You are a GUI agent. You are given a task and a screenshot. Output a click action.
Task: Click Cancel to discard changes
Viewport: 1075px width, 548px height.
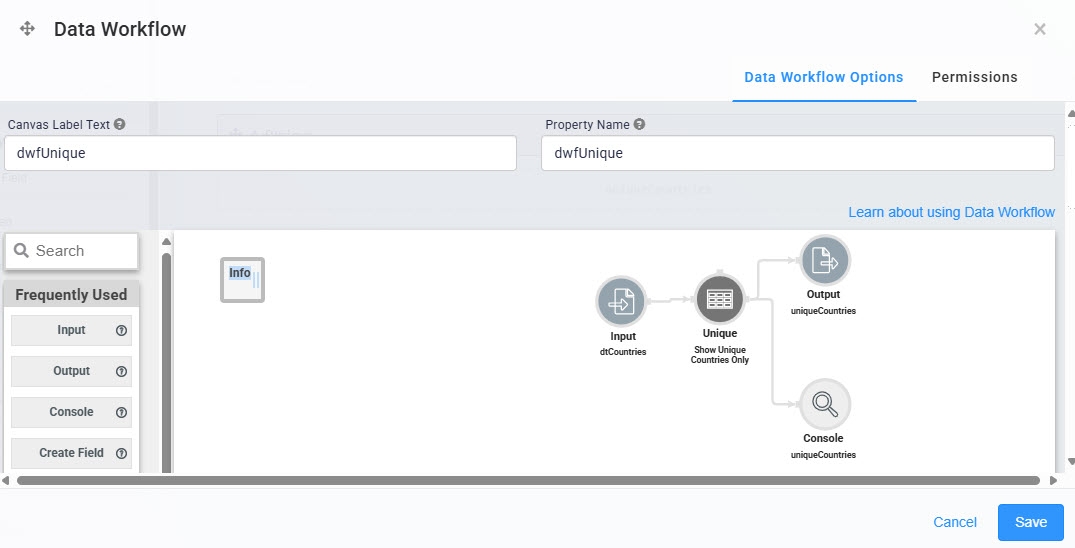coord(955,523)
